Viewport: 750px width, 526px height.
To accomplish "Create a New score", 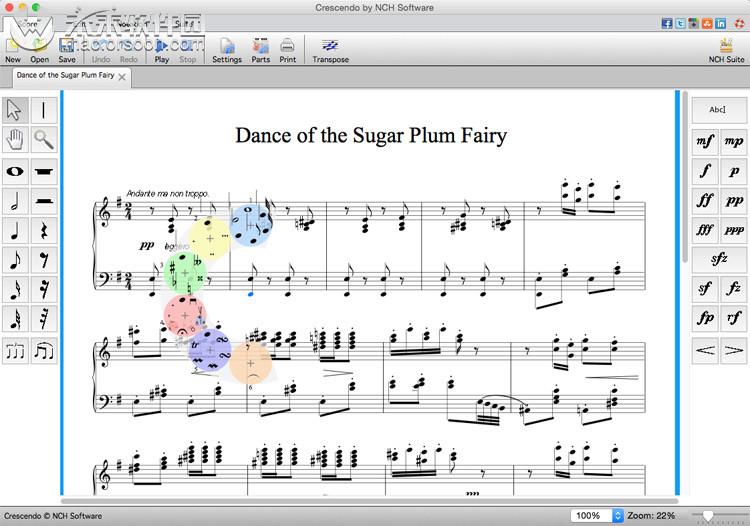I will click(13, 50).
